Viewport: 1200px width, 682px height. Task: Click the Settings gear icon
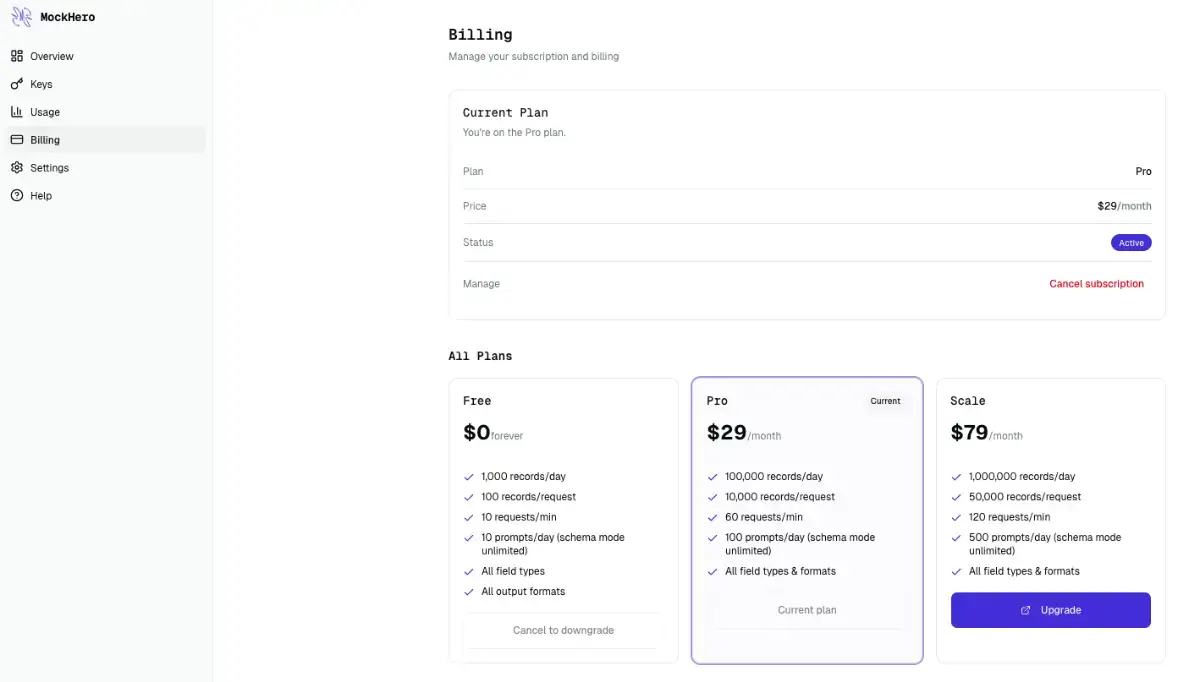coord(17,168)
